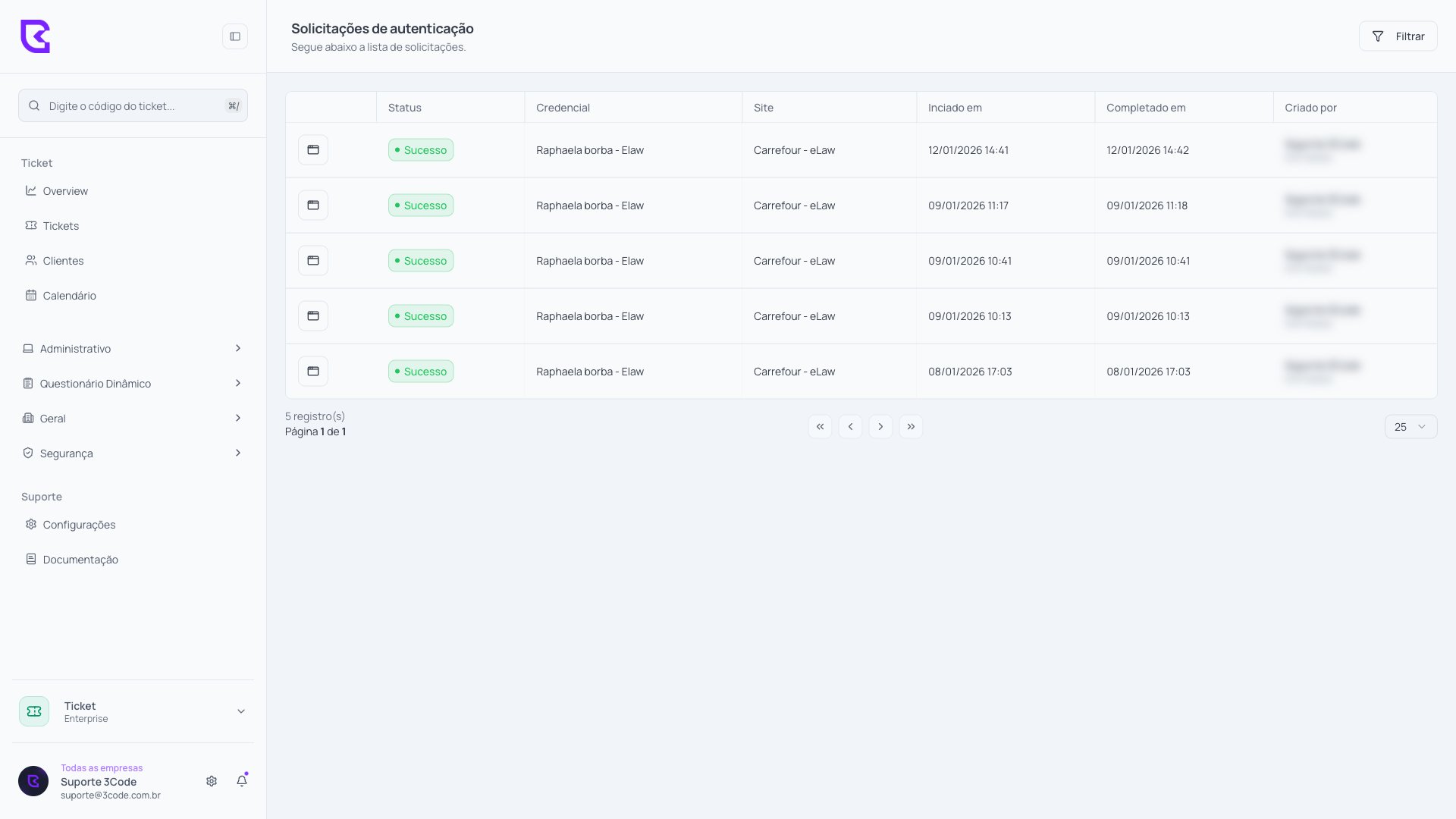Click Carrefour - eLaw in 09/01/2026 10:13 row
Image resolution: width=1456 pixels, height=819 pixels.
pos(794,316)
